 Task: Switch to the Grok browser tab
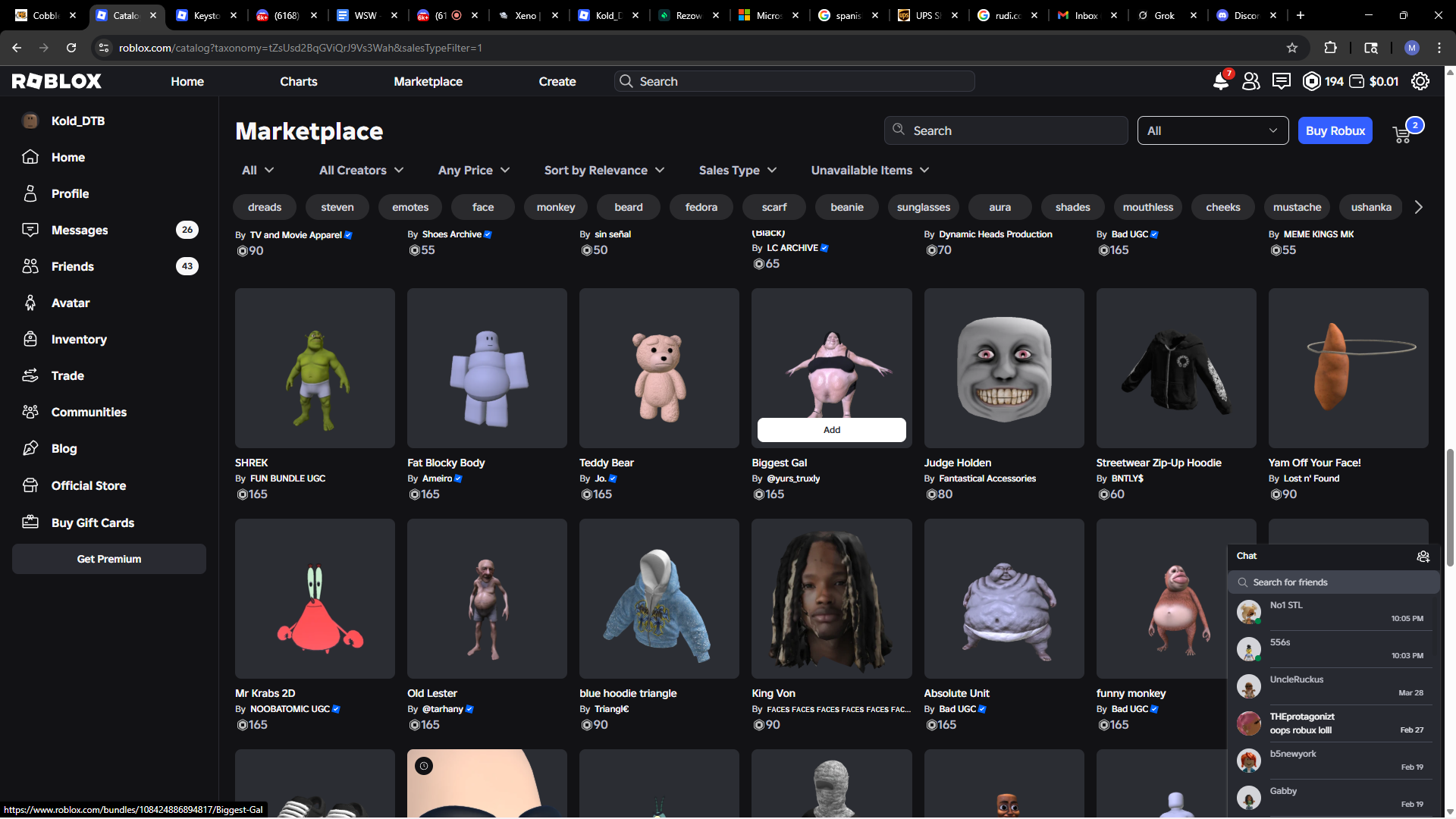(1166, 15)
